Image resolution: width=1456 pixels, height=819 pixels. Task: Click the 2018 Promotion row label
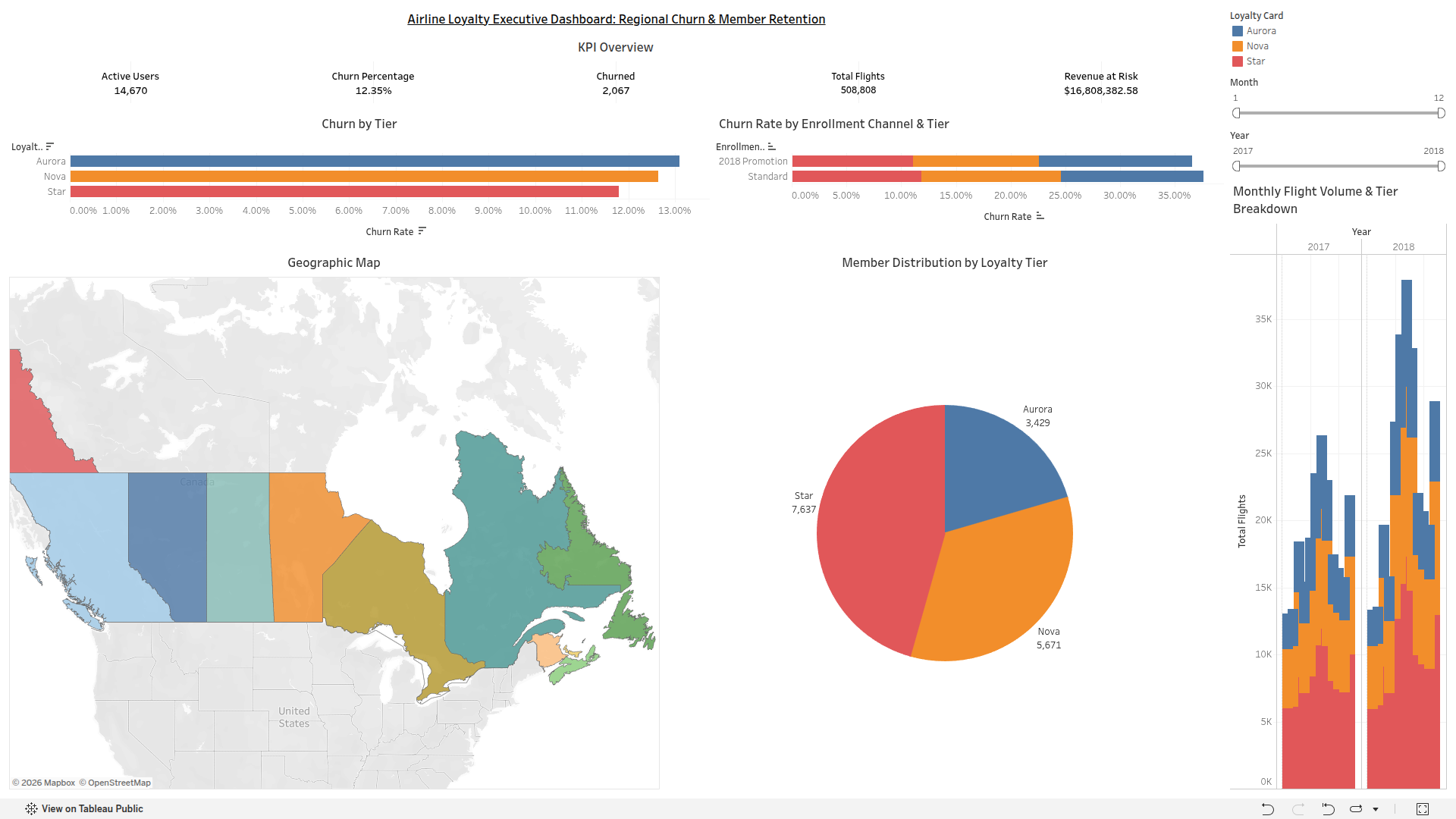pyautogui.click(x=753, y=162)
